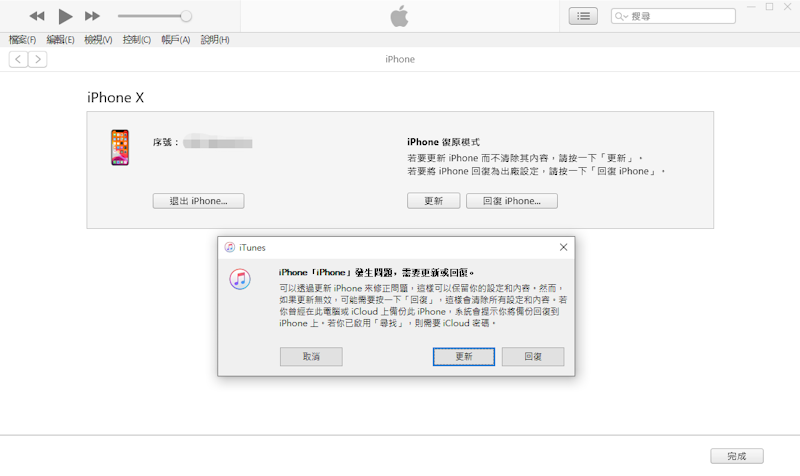The image size is (800, 476).
Task: Click the 退出 iPhone... button
Action: click(198, 201)
